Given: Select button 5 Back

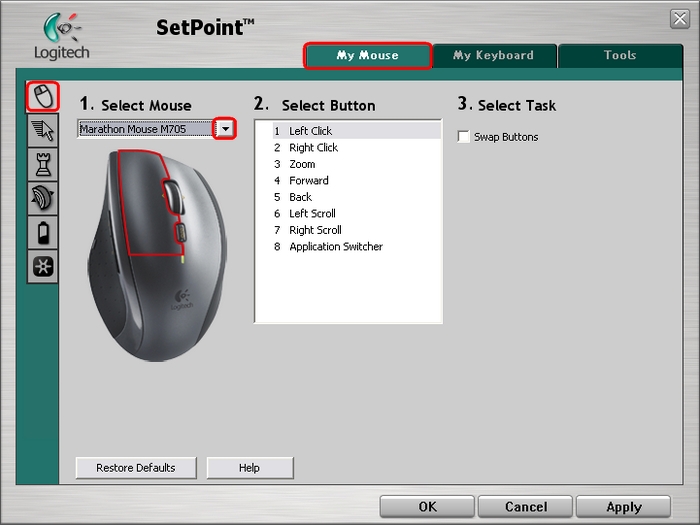Looking at the screenshot, I should 357,197.
